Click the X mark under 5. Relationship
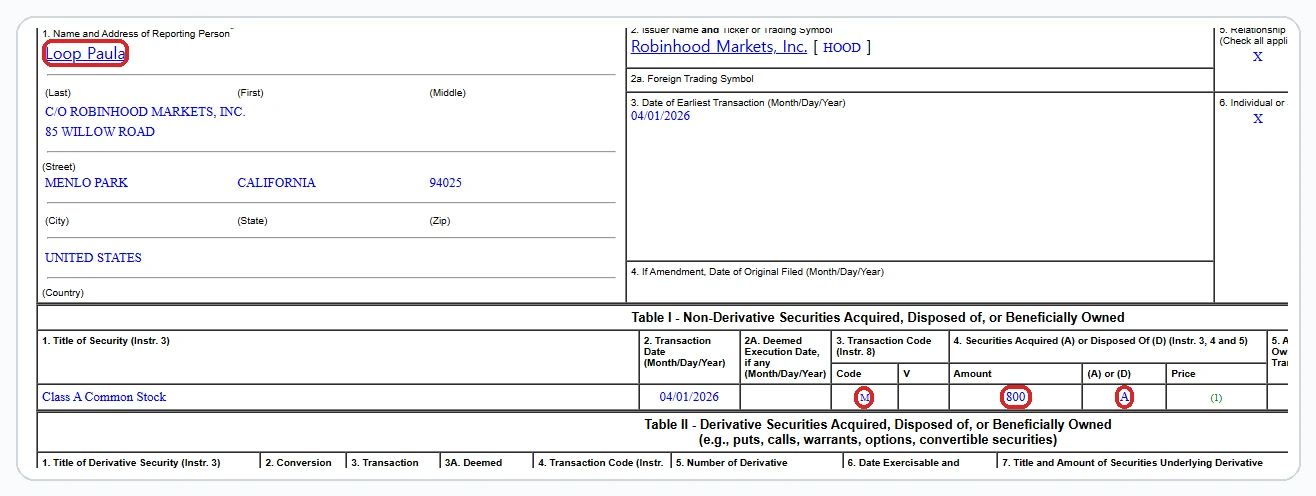Screen dimensions: 1316x496 coord(1258,57)
